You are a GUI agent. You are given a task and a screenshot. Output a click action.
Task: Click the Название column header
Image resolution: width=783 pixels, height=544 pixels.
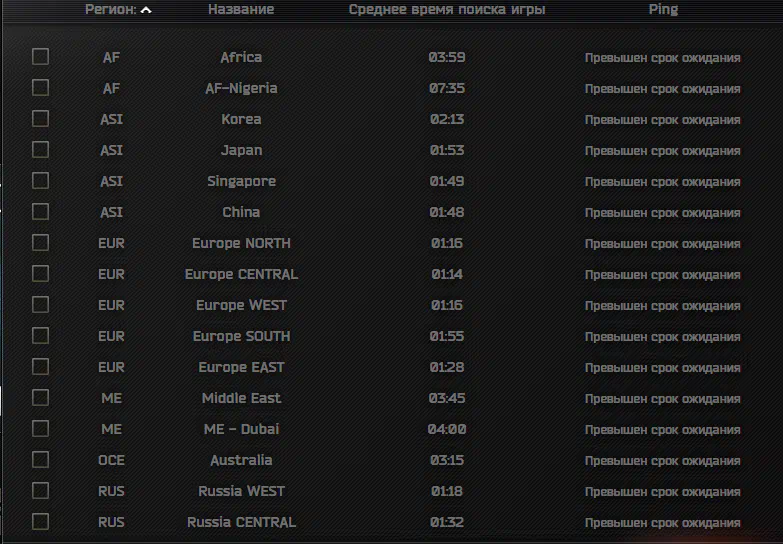241,10
